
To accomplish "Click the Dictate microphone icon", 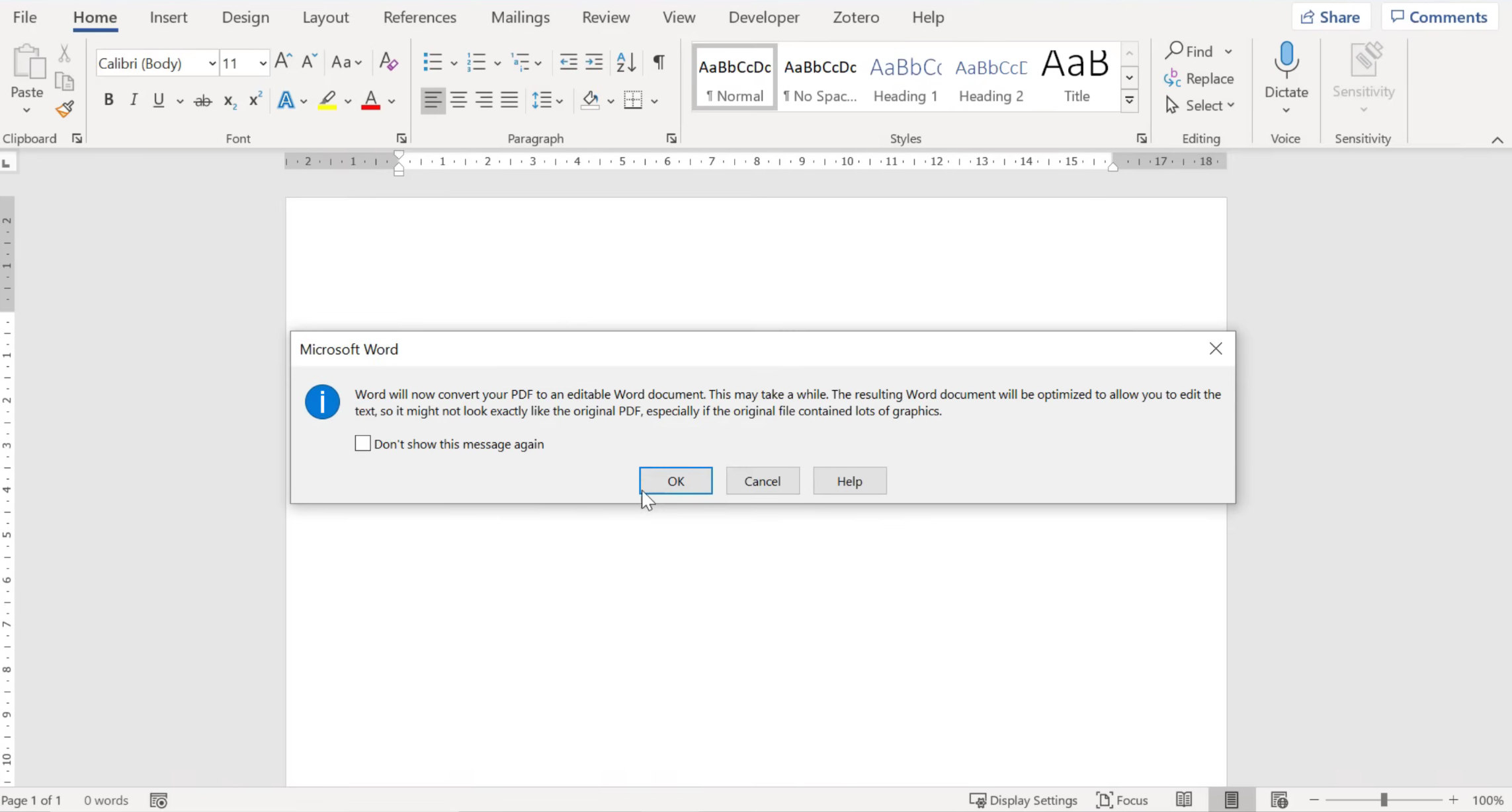I will pyautogui.click(x=1286, y=60).
